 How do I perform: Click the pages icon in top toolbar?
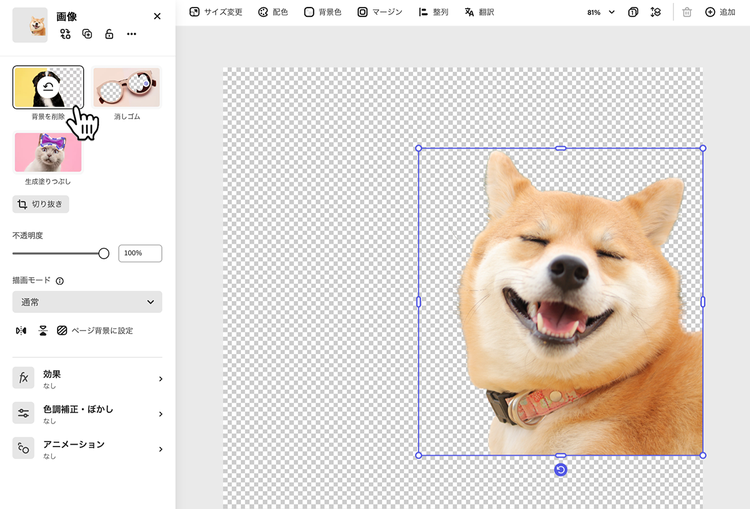click(633, 12)
